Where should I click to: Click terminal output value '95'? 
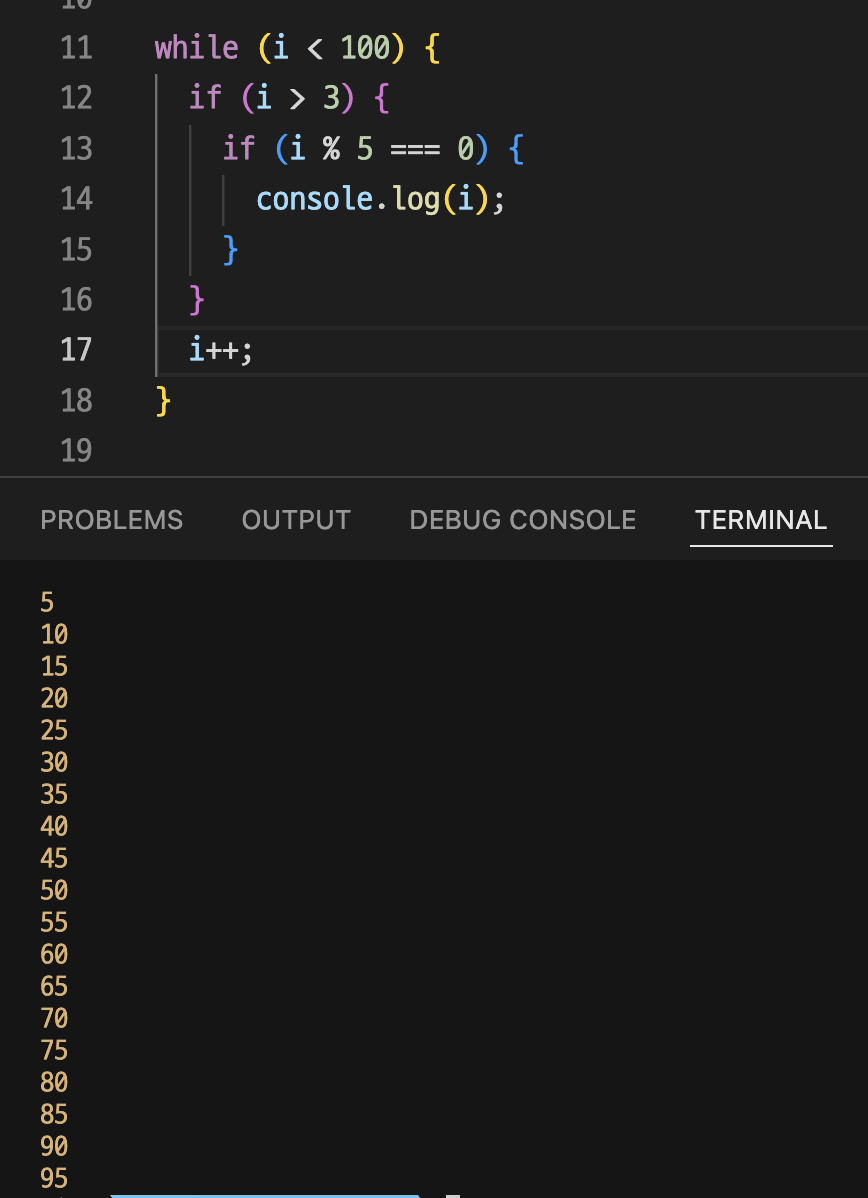[x=54, y=1179]
